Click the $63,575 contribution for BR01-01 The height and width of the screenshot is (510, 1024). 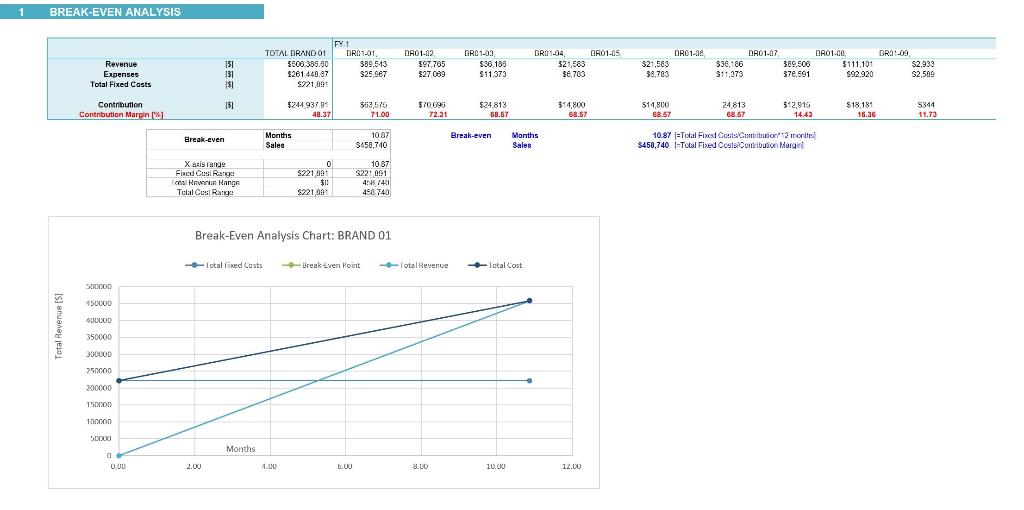pyautogui.click(x=374, y=104)
